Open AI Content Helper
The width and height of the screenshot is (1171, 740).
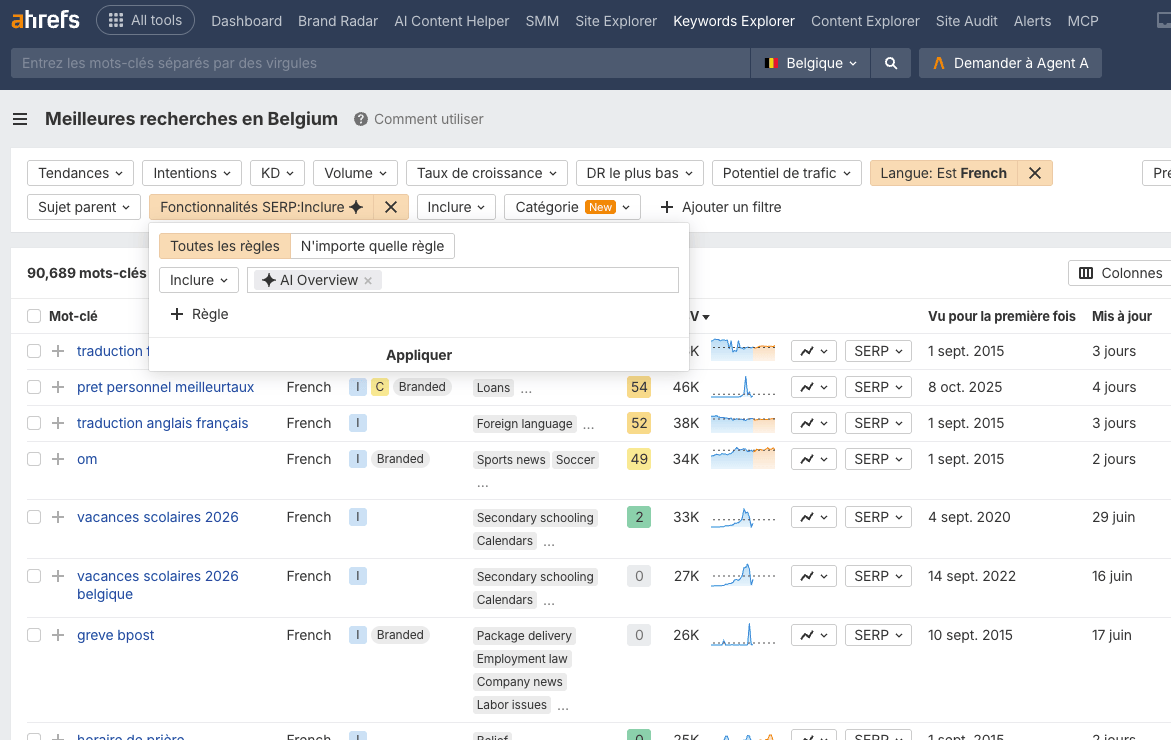click(452, 21)
